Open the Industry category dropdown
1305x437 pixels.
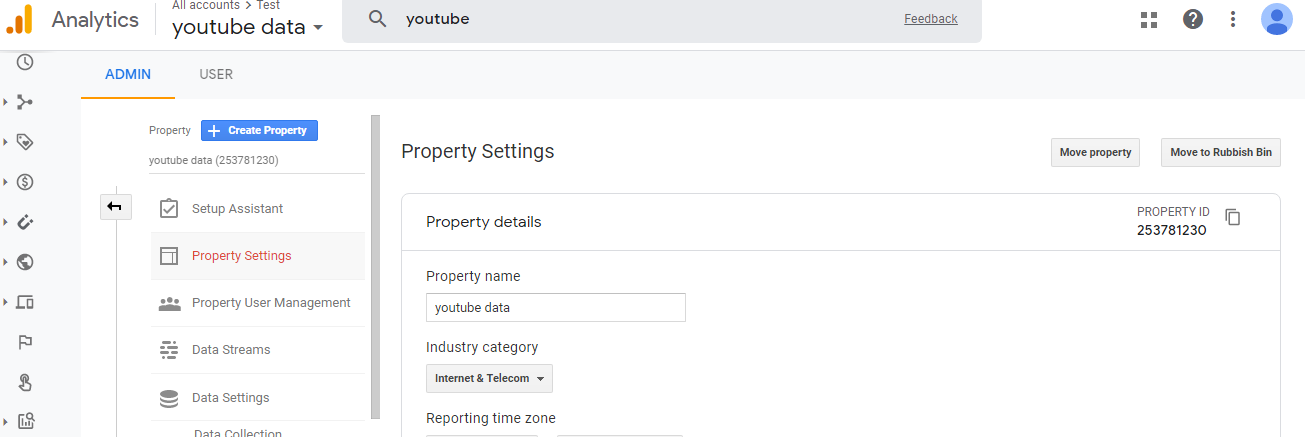click(x=489, y=379)
